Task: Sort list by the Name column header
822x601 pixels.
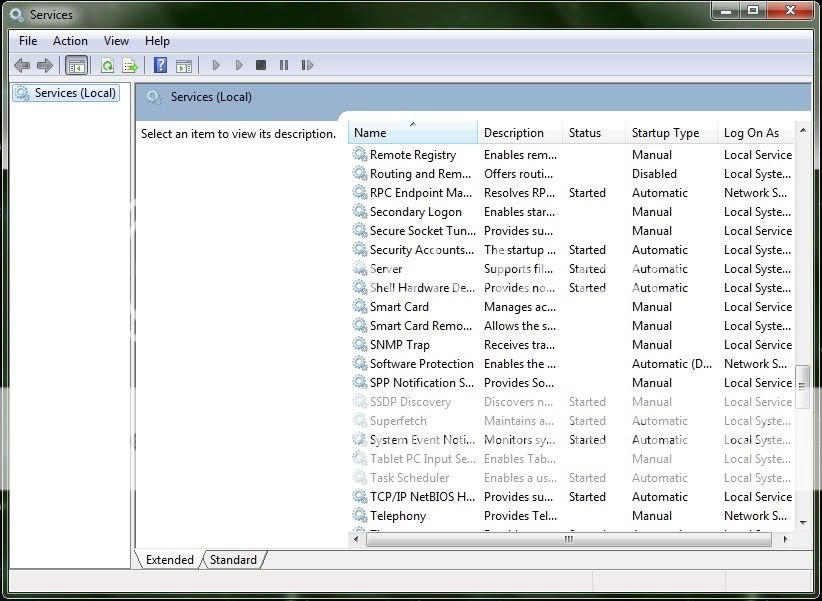Action: coord(412,133)
